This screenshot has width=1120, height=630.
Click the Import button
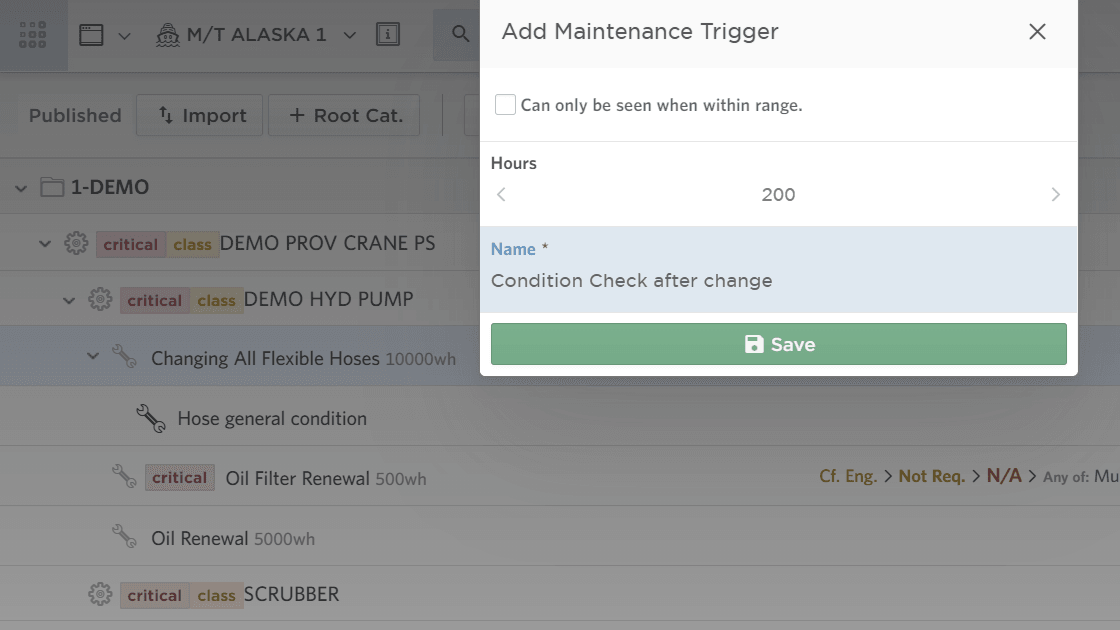pyautogui.click(x=199, y=115)
